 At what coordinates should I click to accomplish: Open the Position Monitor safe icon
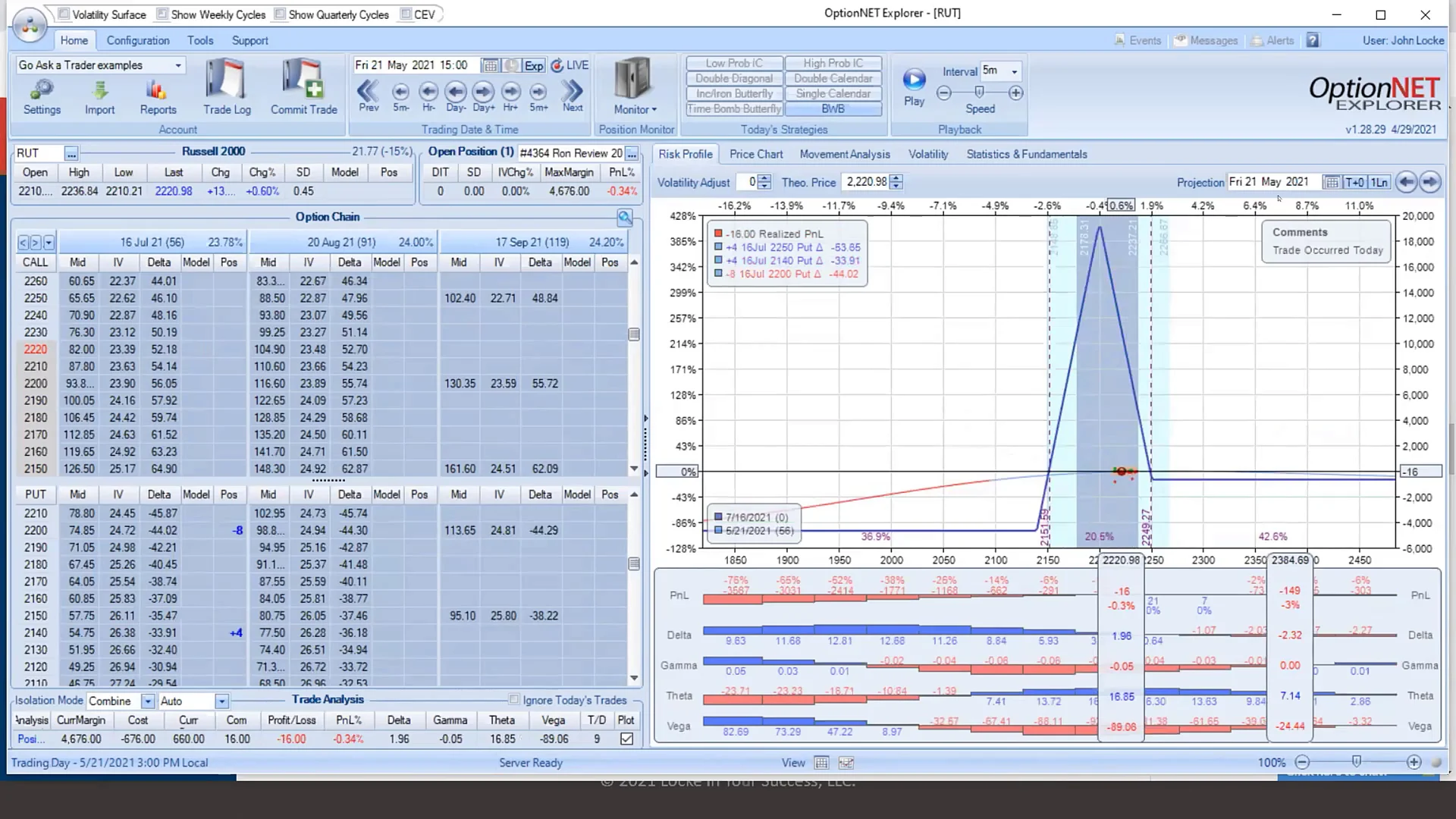click(x=632, y=78)
